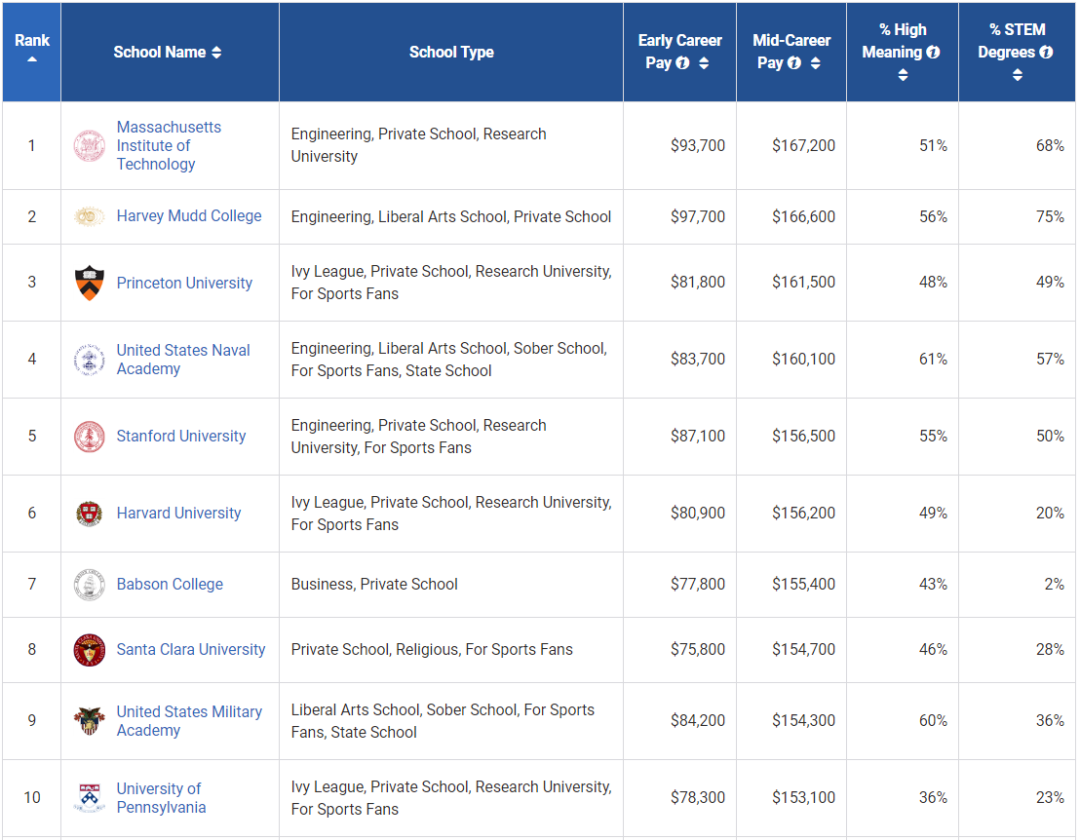
Task: Sort table by School Name arrows
Action: 217,52
